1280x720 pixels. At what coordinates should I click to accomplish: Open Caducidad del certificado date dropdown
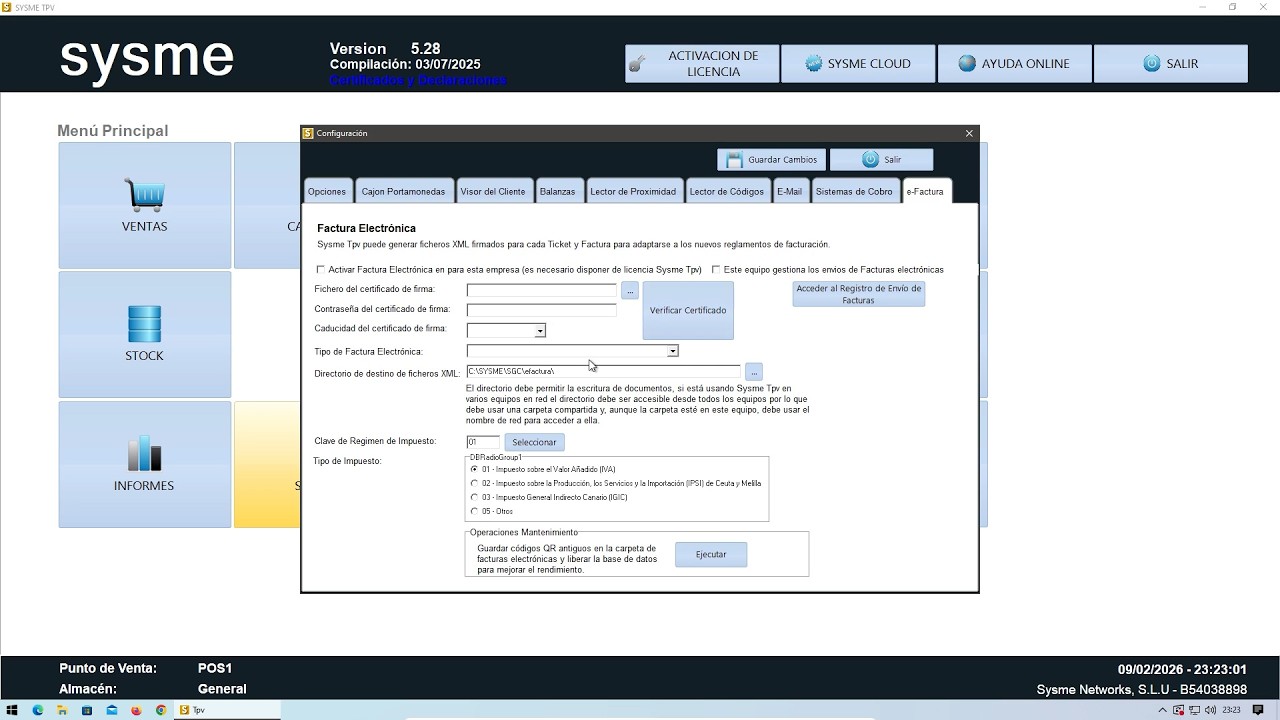tap(540, 331)
